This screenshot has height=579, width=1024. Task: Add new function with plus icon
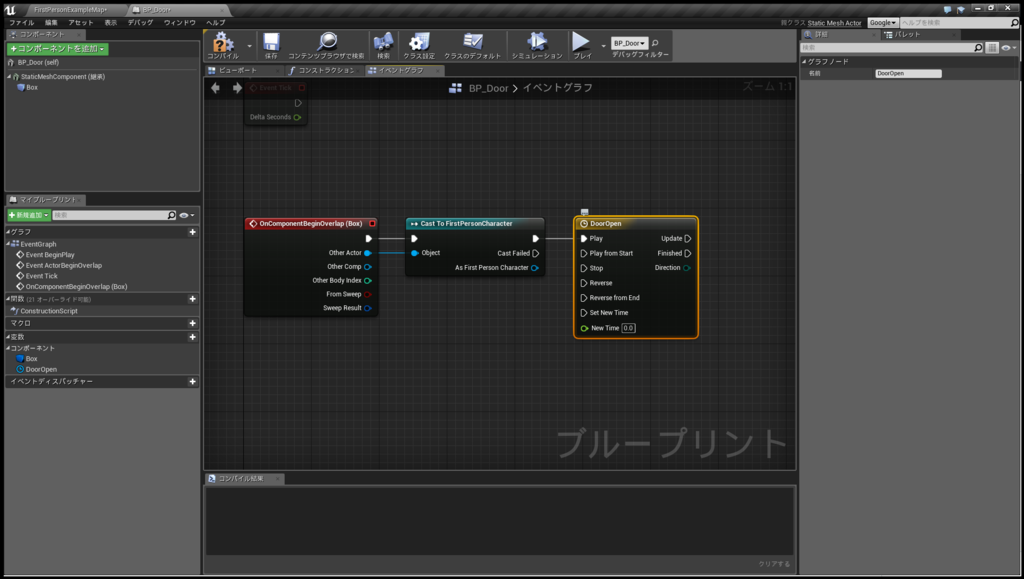(x=193, y=299)
